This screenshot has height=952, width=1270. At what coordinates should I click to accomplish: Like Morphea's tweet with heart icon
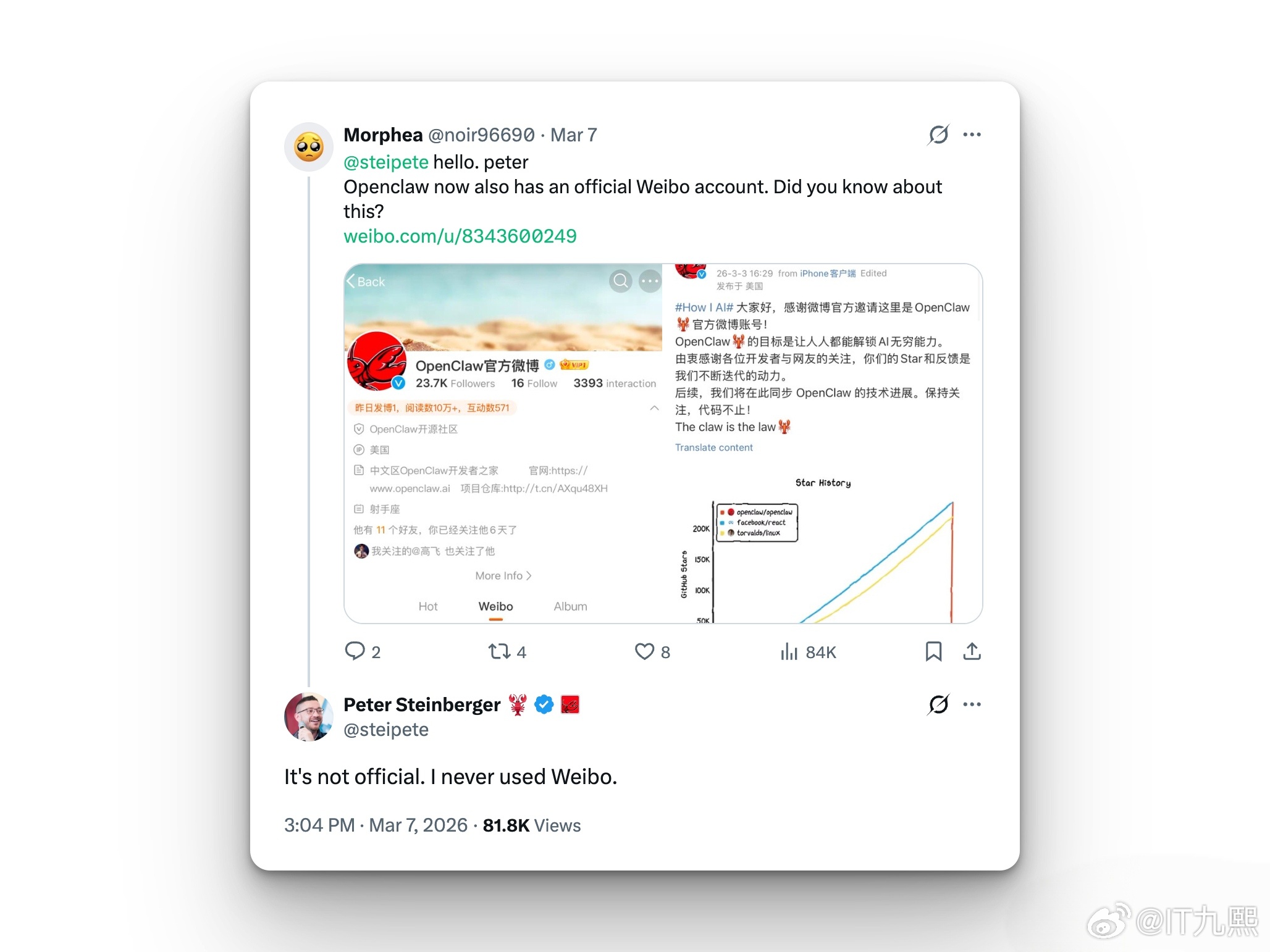[x=644, y=651]
